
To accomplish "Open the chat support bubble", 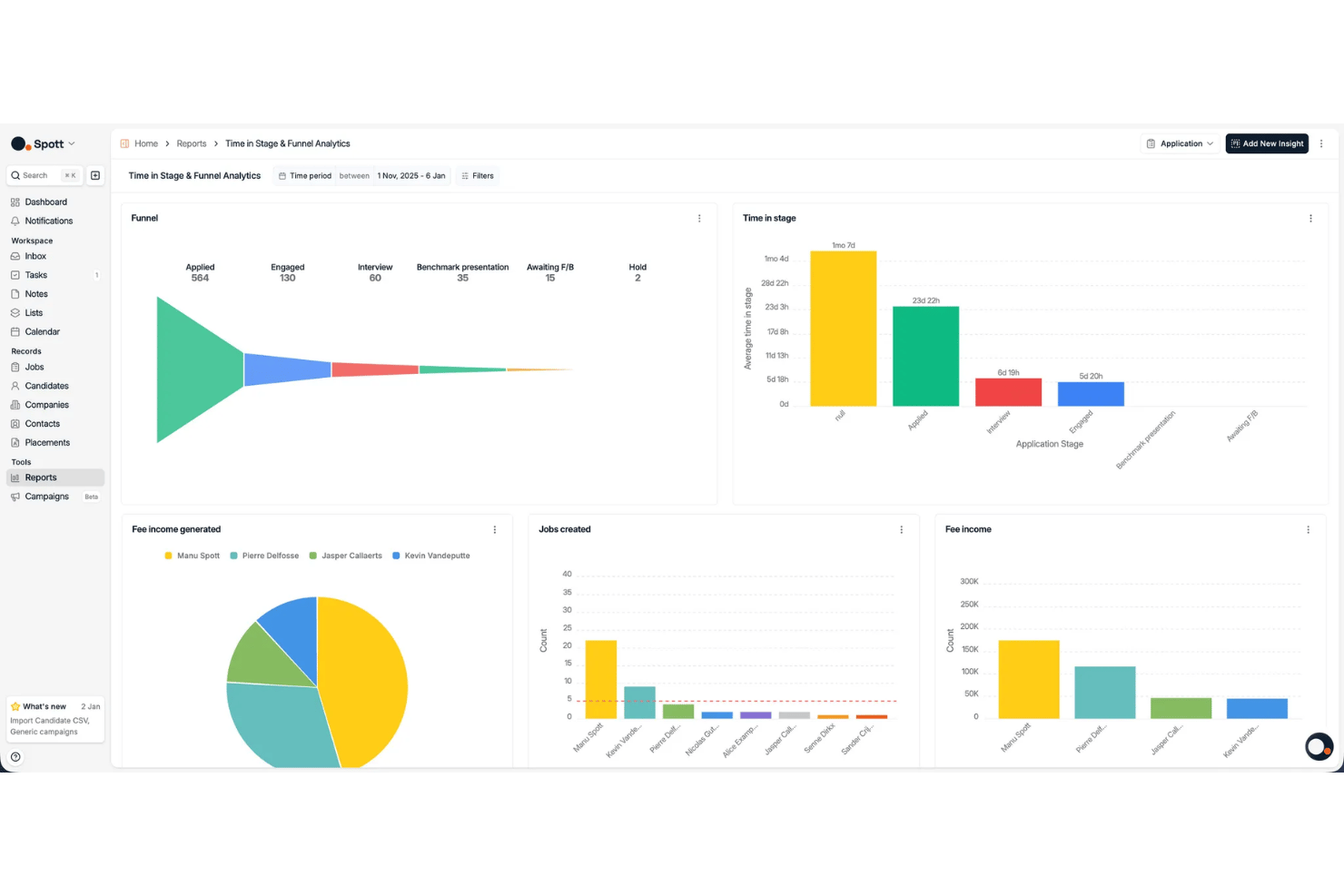I will (x=1319, y=746).
